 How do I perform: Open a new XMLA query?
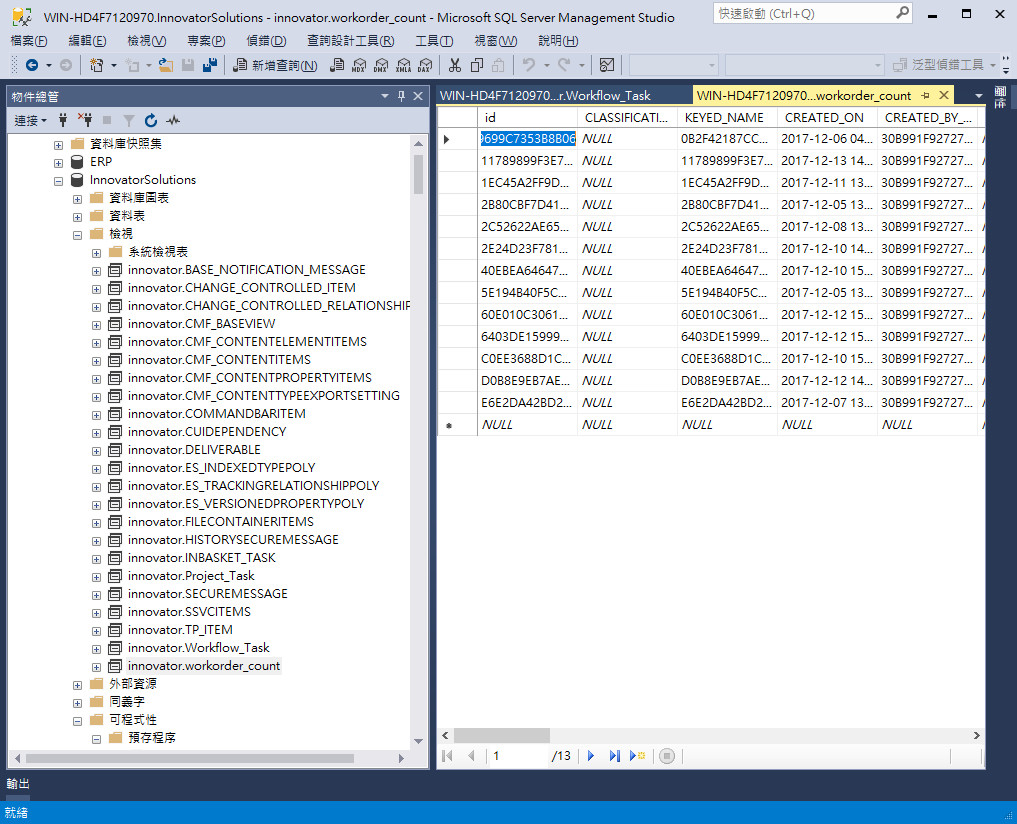[x=403, y=65]
